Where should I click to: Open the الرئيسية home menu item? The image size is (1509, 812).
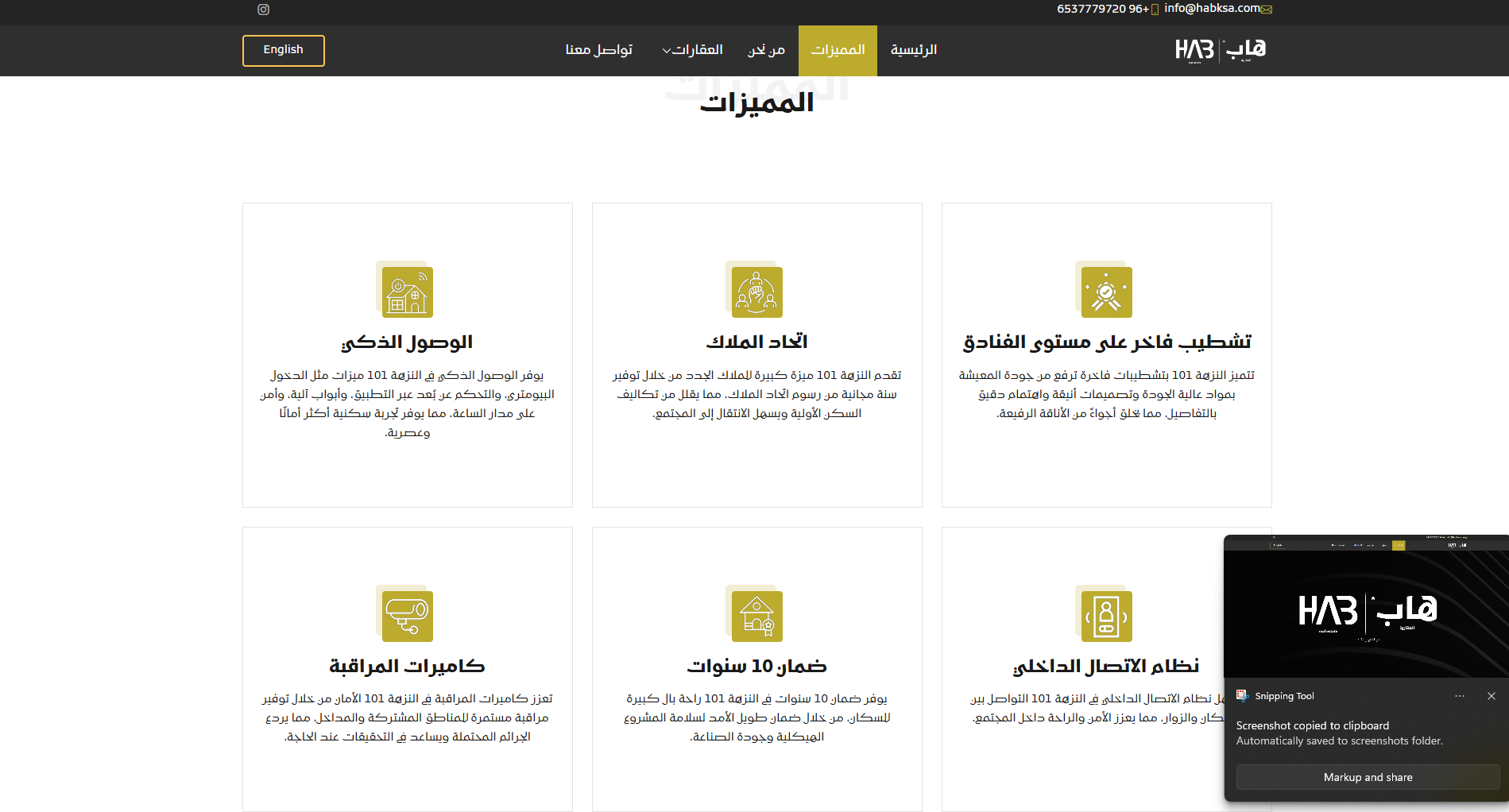[x=914, y=50]
